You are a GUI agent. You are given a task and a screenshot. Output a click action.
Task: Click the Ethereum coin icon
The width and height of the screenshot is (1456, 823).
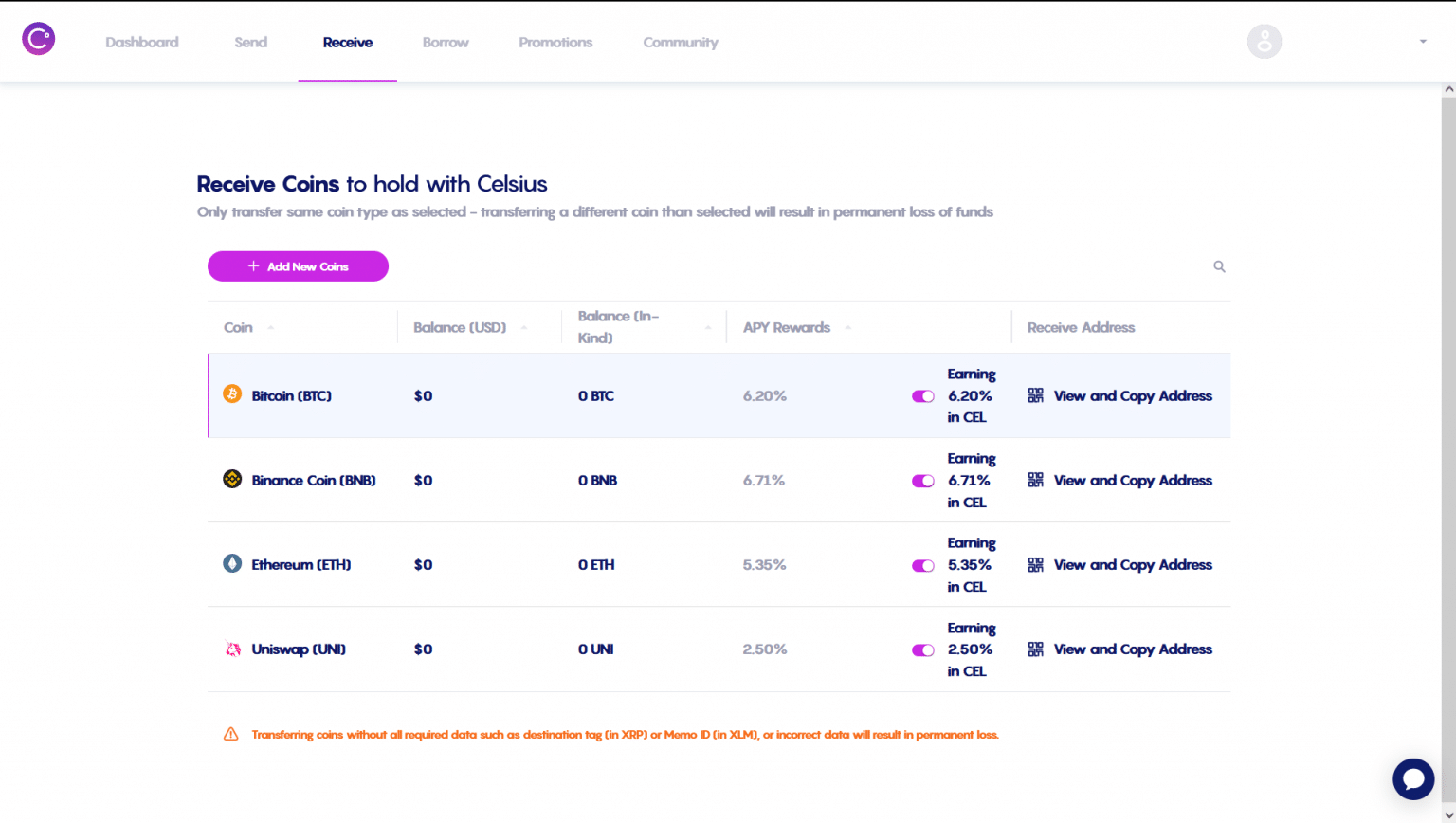[x=232, y=563]
